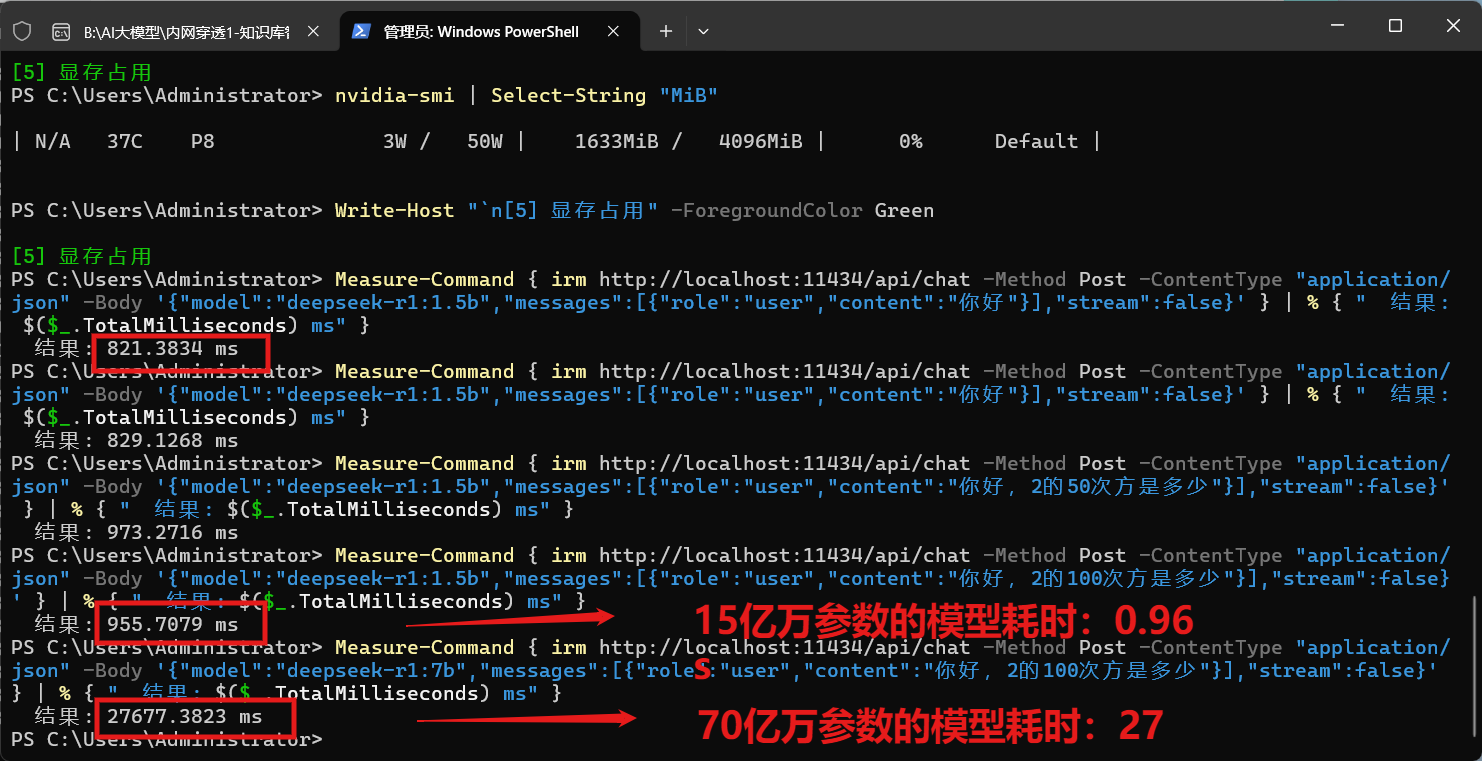Click the PowerShell icon on the admin tab
The height and width of the screenshot is (761, 1482).
click(362, 31)
